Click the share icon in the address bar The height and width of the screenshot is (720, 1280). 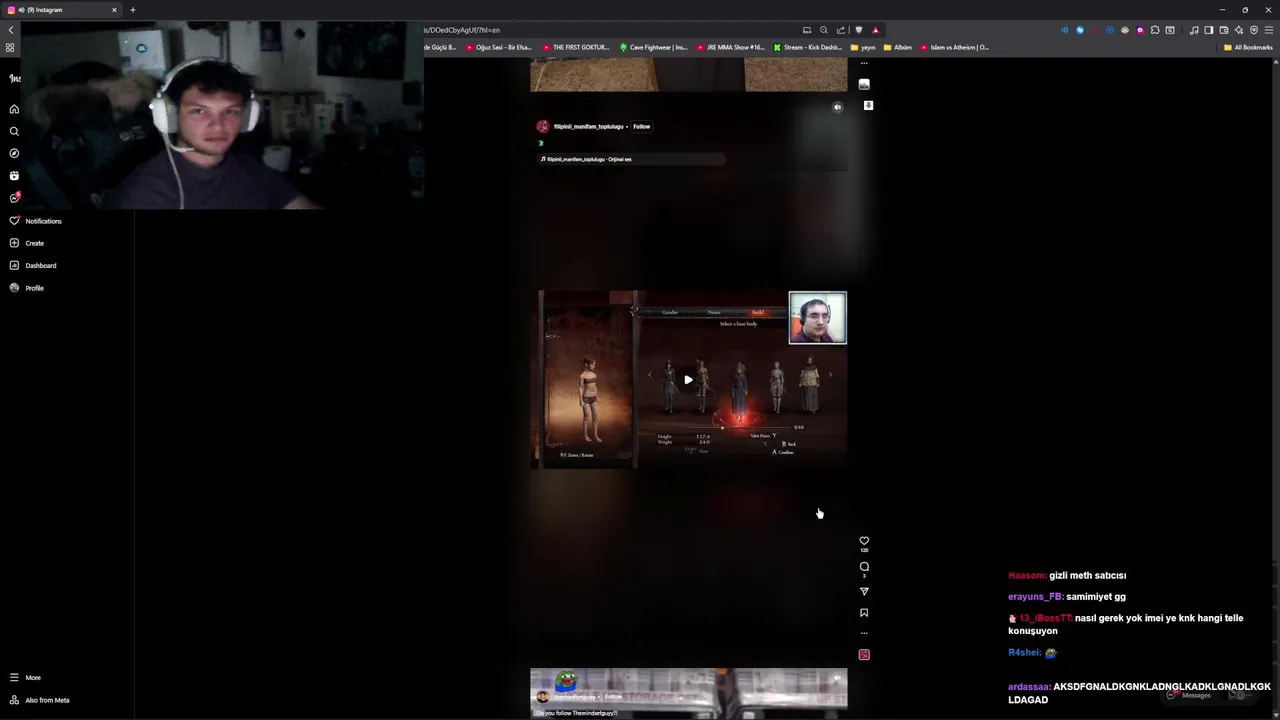841,30
